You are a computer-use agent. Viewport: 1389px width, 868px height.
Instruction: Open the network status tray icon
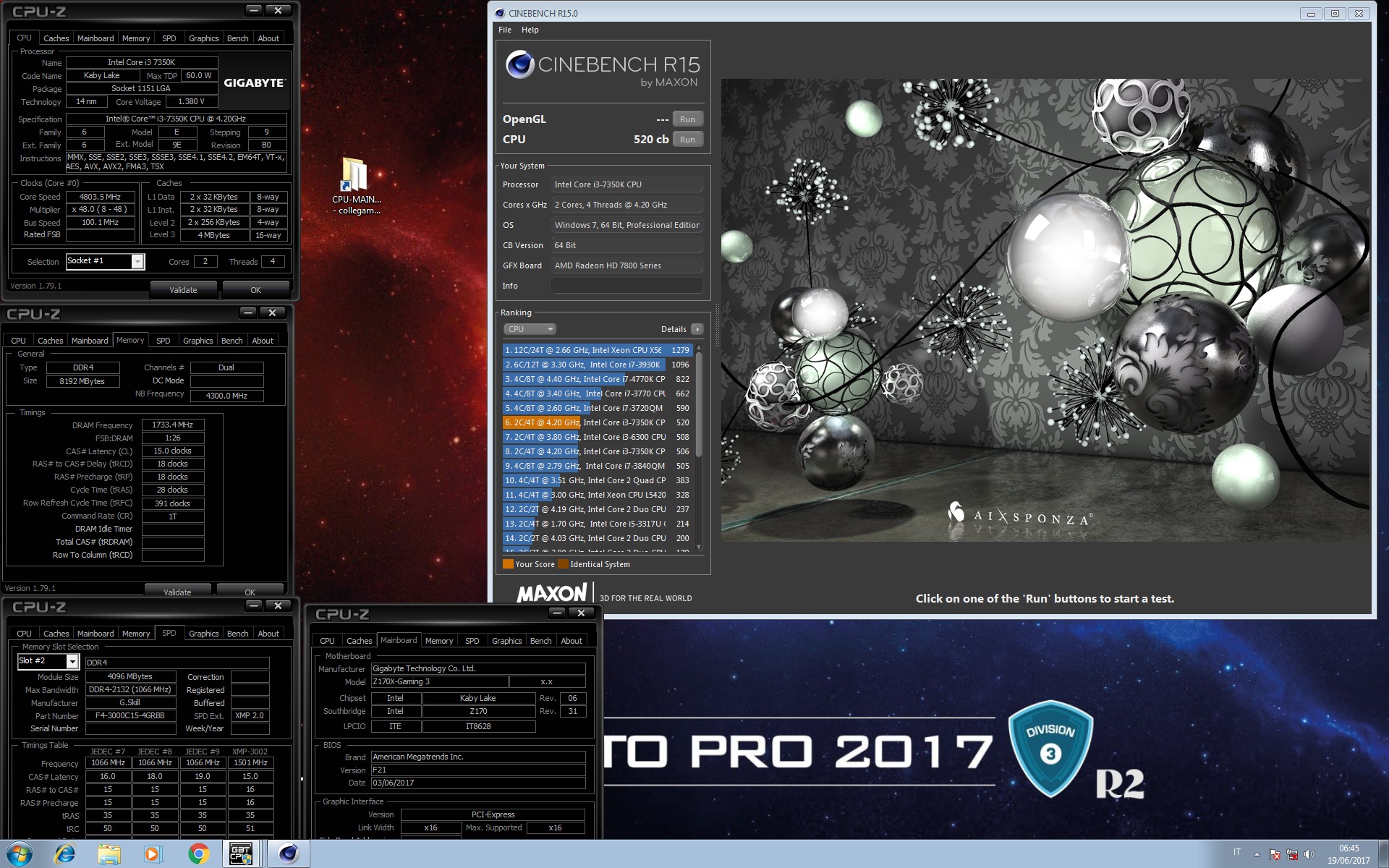1292,854
